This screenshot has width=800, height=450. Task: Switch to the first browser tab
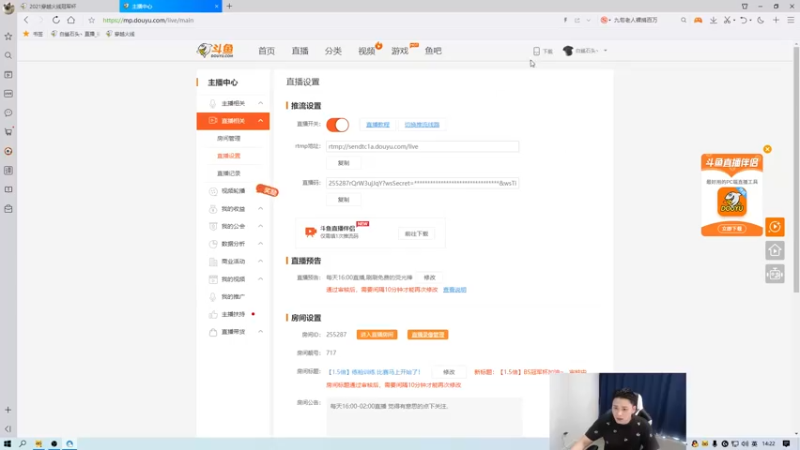(68, 6)
